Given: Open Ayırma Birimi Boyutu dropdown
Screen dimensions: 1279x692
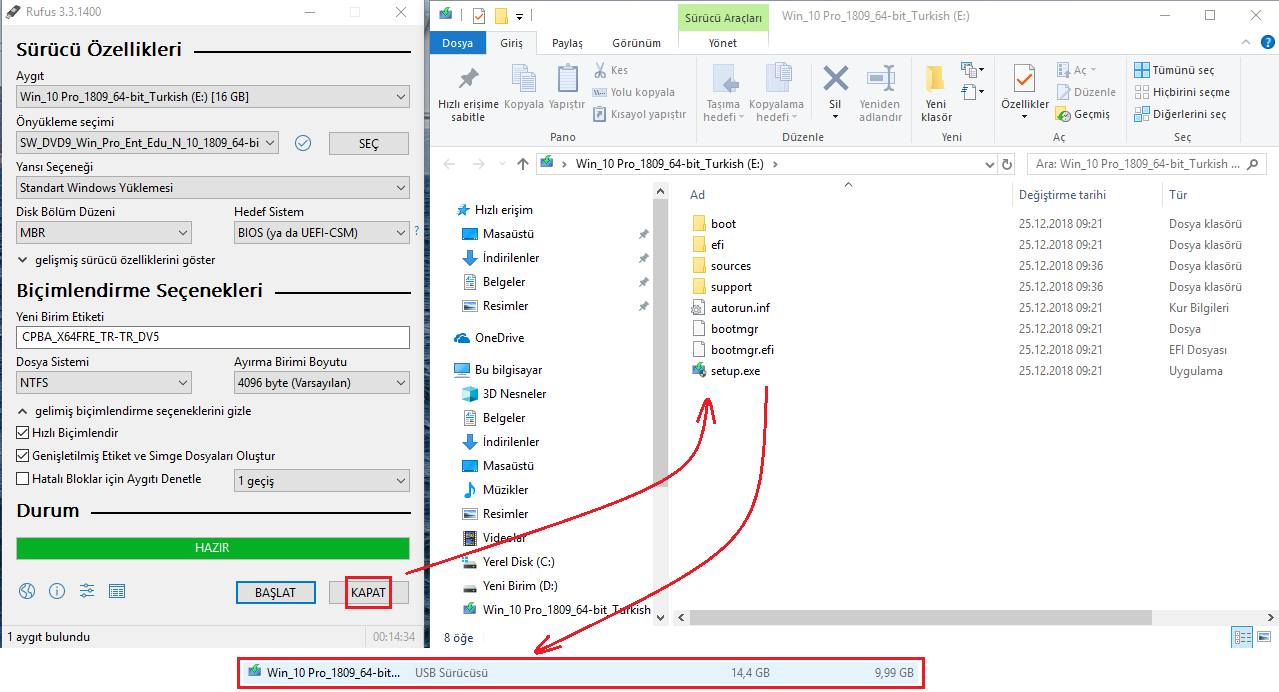Looking at the screenshot, I should [322, 382].
